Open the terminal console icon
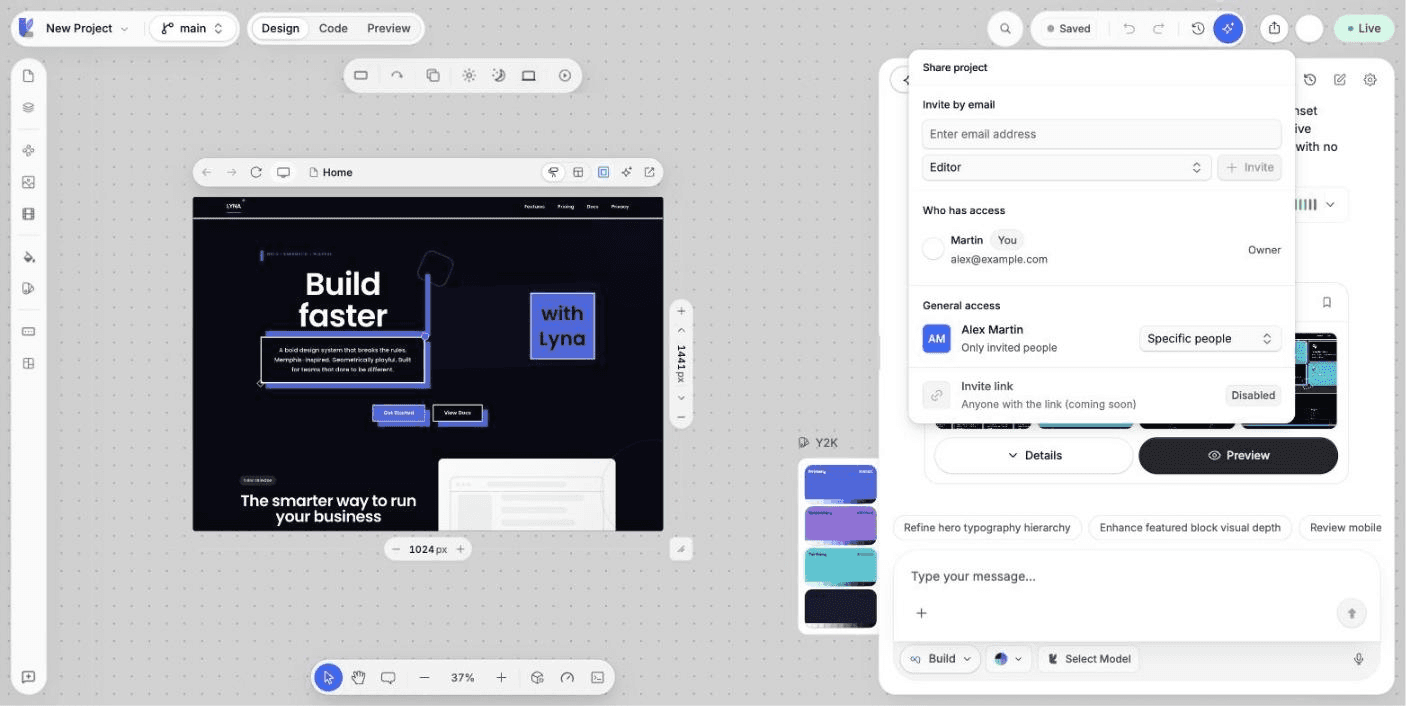The height and width of the screenshot is (706, 1406). pos(597,677)
